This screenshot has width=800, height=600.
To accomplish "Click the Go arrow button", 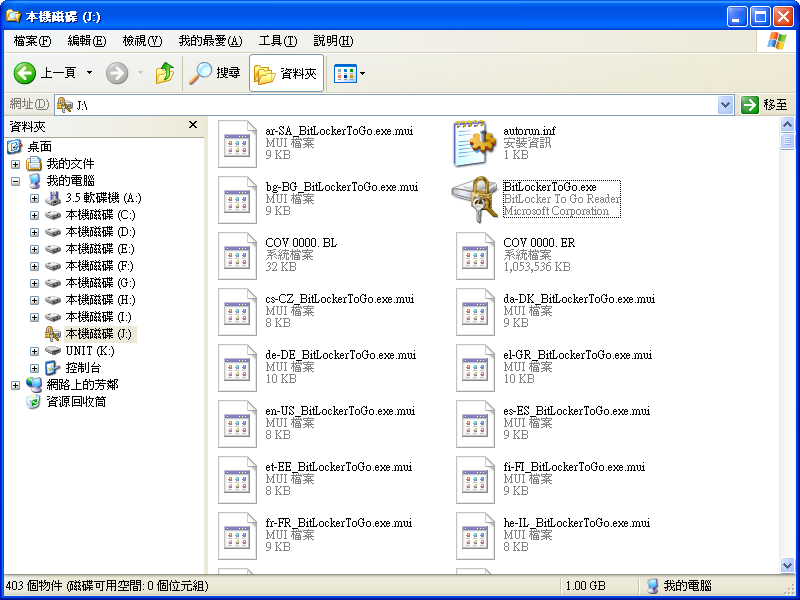I will click(750, 105).
